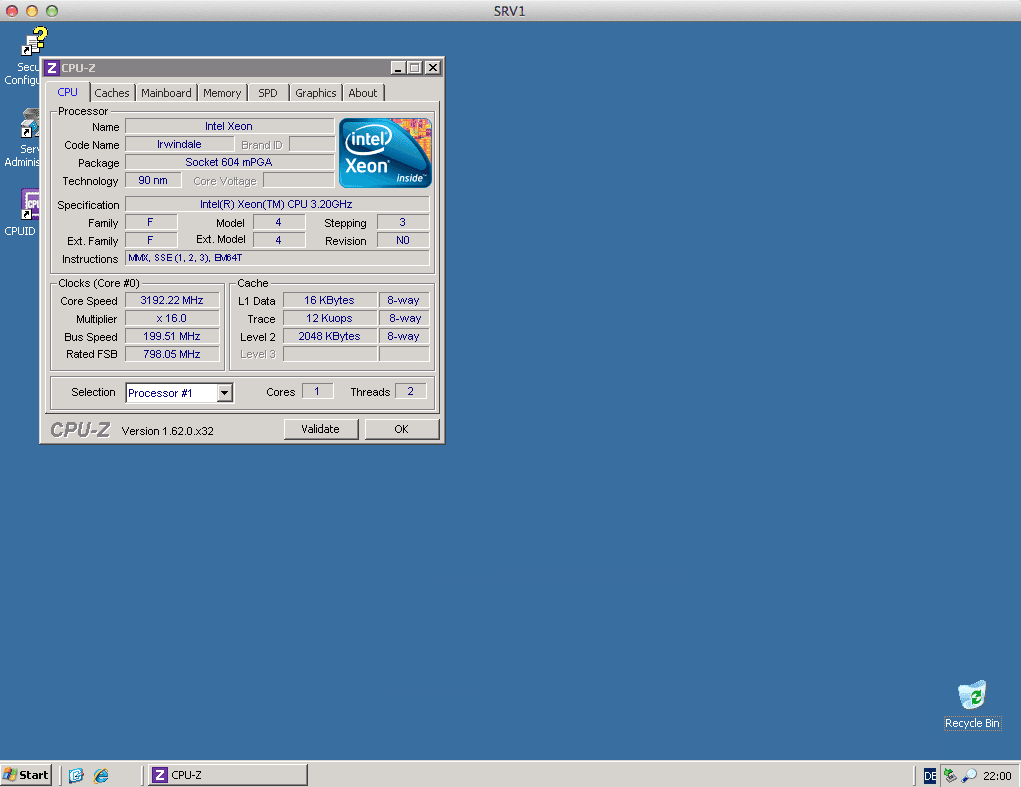Click the Intel Xeon inside logo
Viewport: 1021px width, 787px height.
click(x=385, y=153)
